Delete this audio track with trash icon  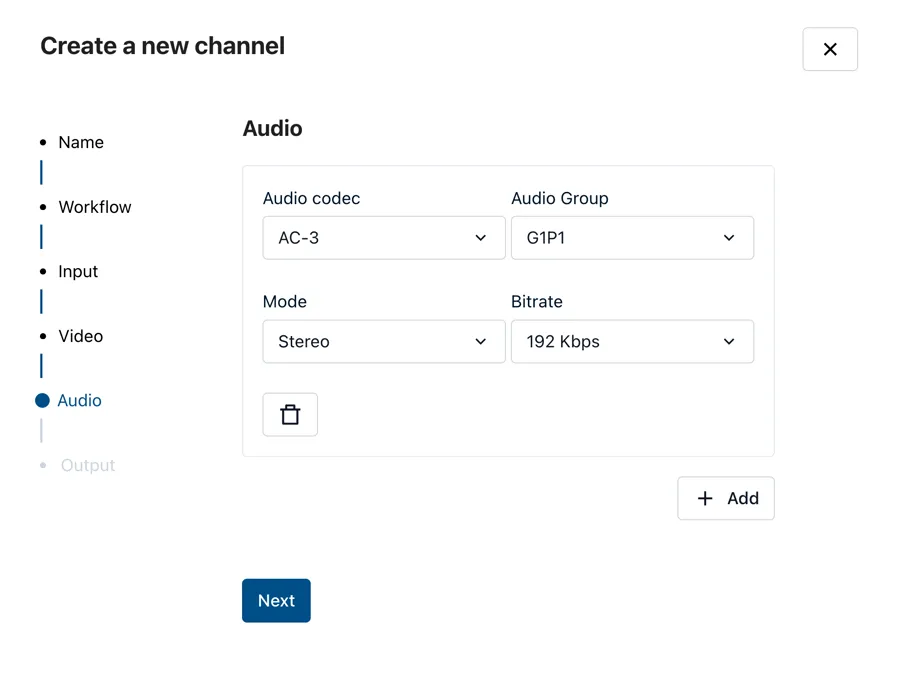coord(290,414)
